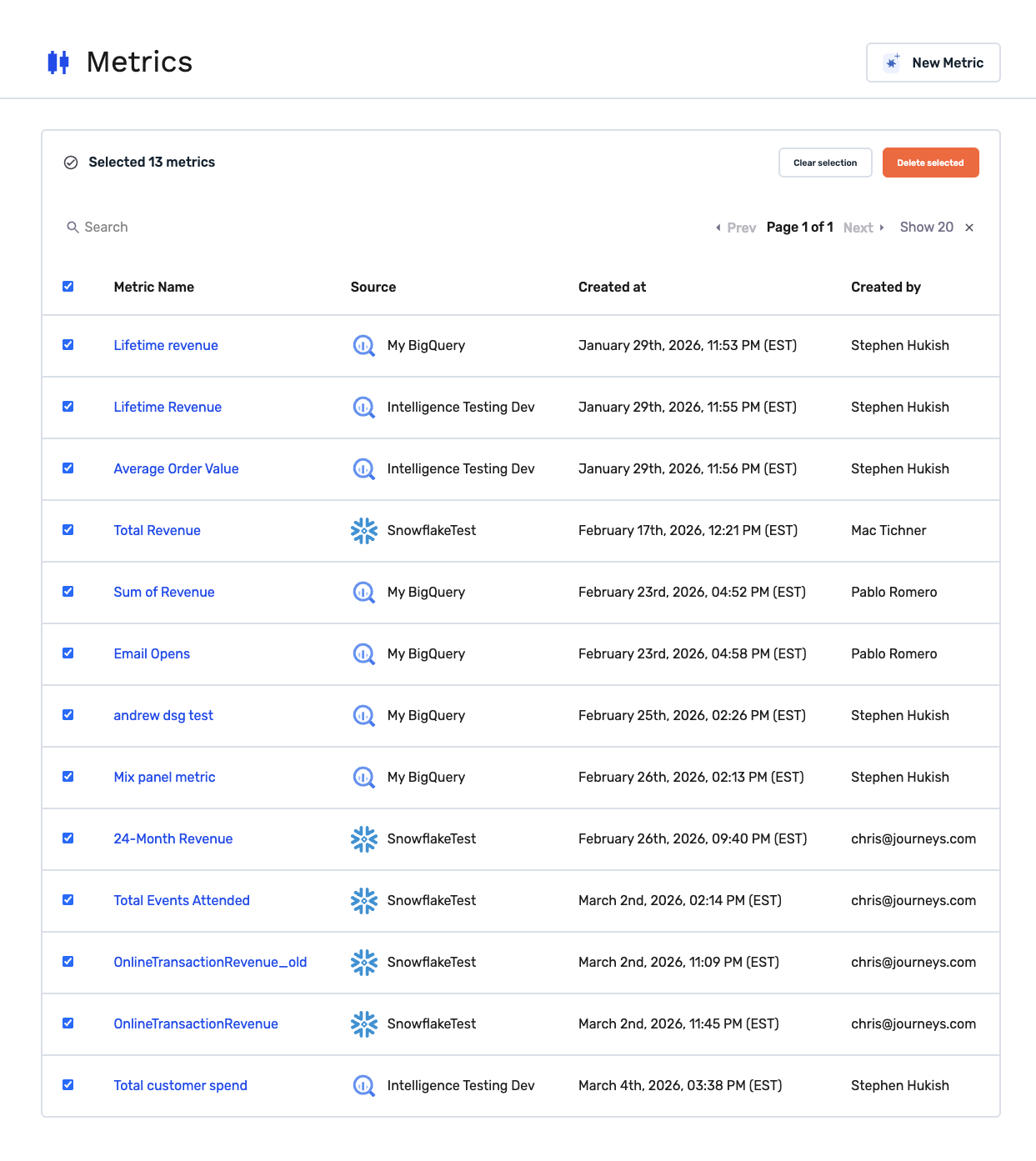
Task: Go to previous page with Prev
Action: pyautogui.click(x=736, y=228)
